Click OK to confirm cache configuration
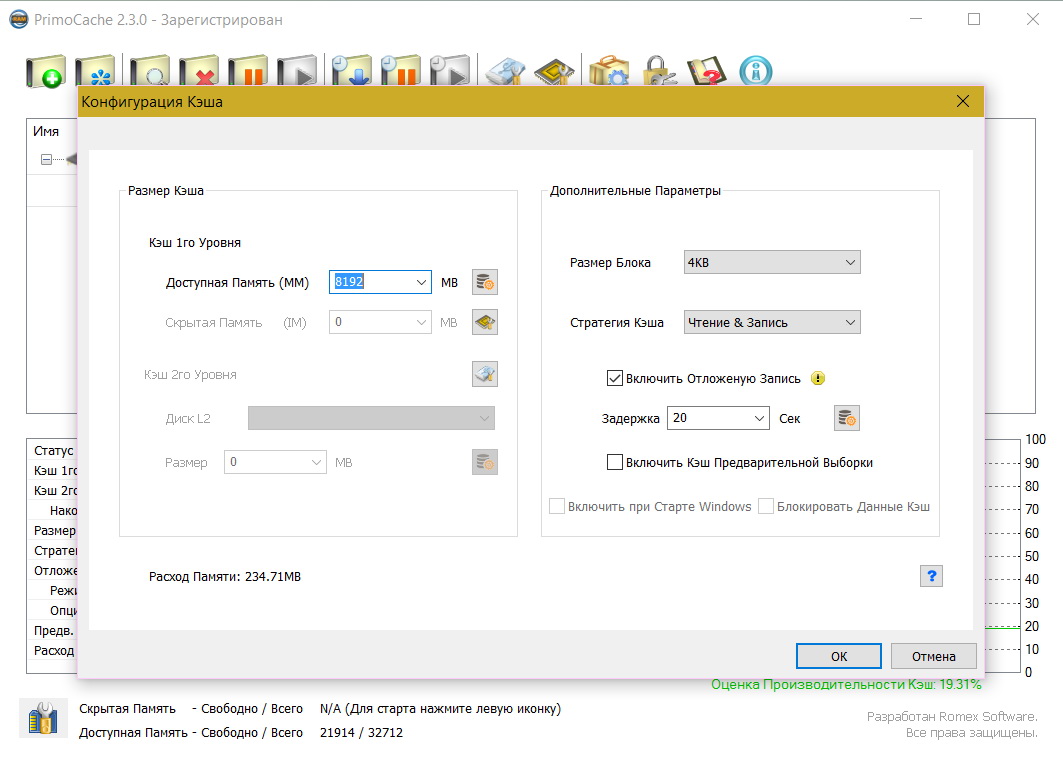This screenshot has height=758, width=1063. [x=839, y=656]
